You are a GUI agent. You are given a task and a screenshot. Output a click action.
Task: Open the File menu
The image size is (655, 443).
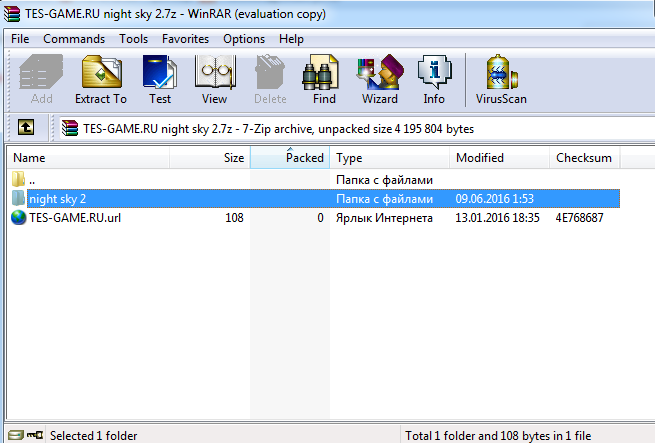20,39
